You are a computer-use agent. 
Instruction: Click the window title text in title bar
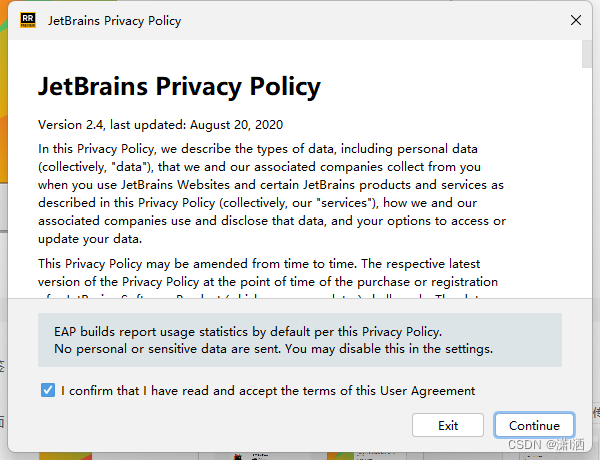(x=114, y=21)
